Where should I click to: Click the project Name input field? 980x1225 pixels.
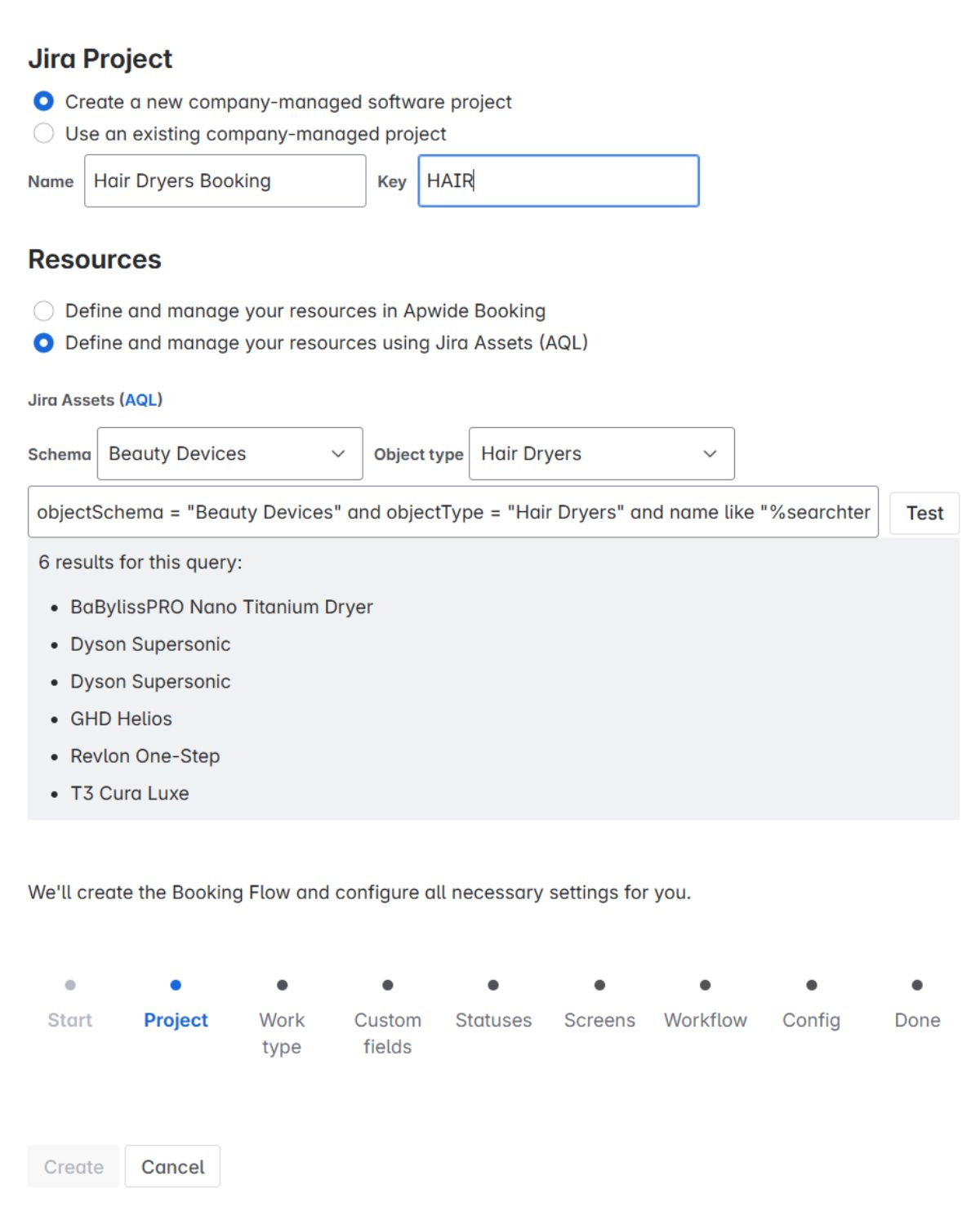click(225, 180)
